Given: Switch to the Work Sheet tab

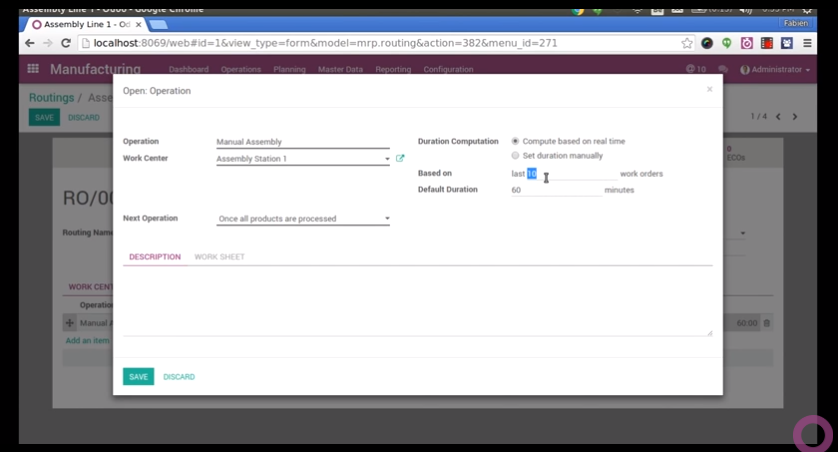Looking at the screenshot, I should [219, 257].
